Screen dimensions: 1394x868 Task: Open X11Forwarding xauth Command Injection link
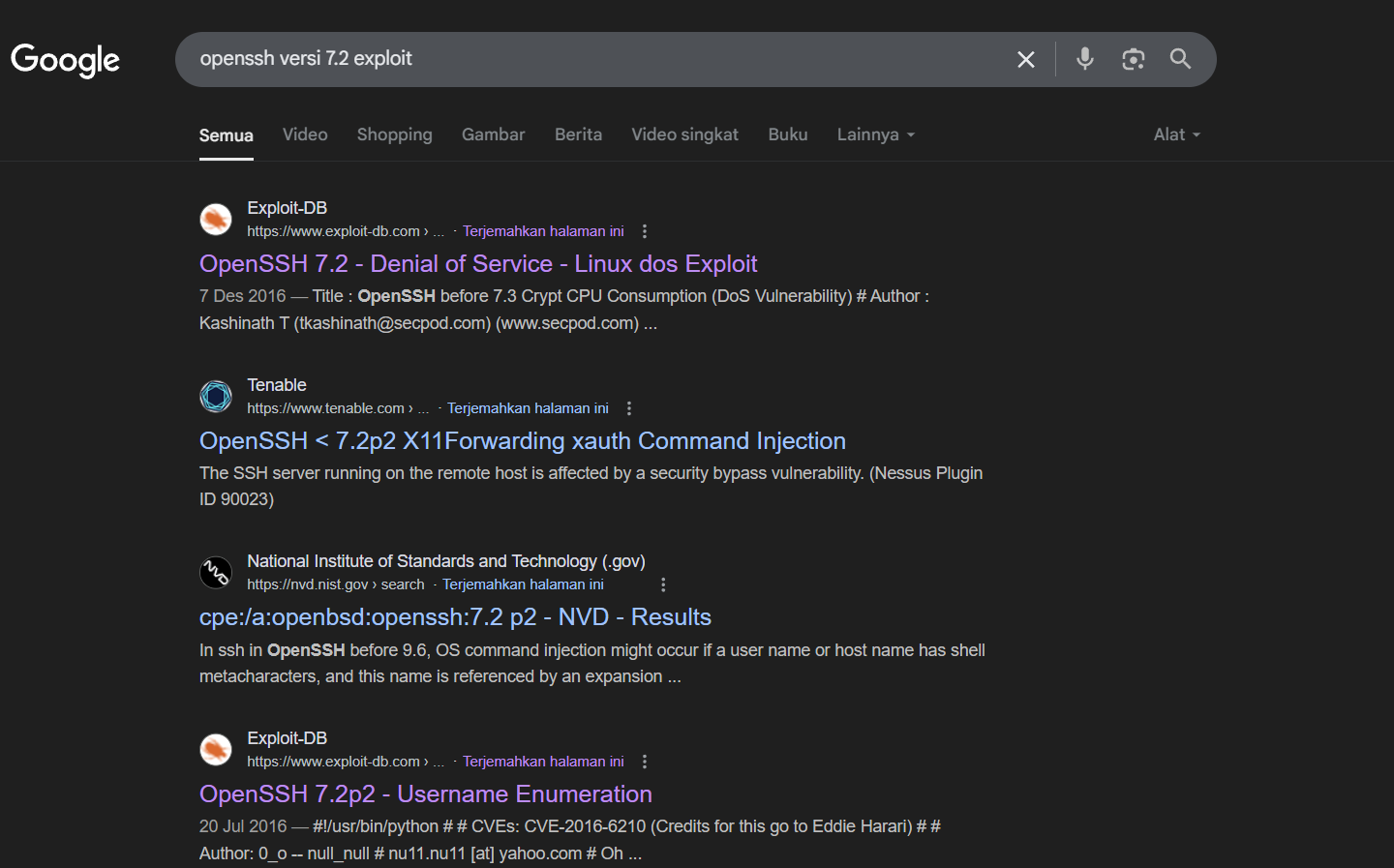coord(522,441)
